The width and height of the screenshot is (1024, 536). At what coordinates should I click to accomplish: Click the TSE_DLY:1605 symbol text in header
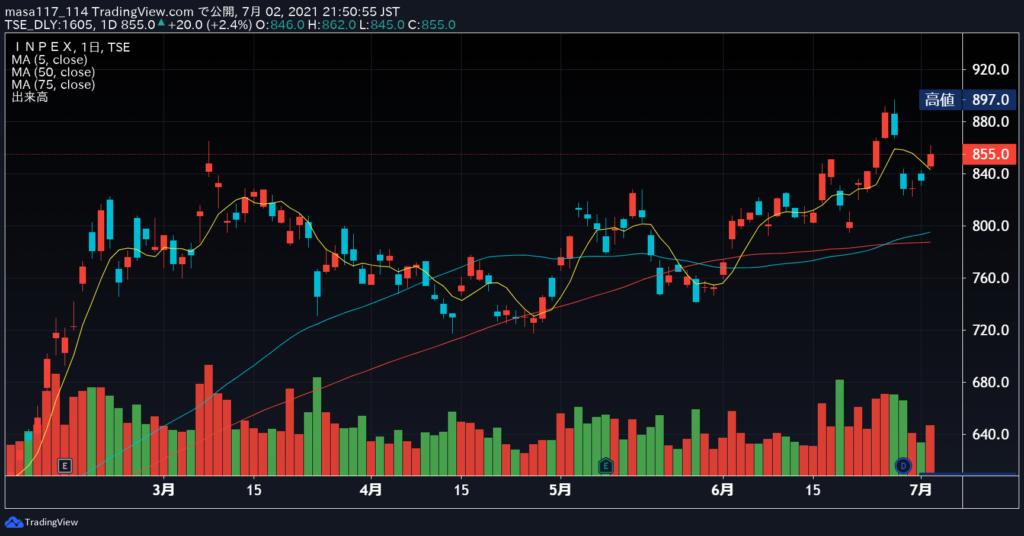(50, 25)
